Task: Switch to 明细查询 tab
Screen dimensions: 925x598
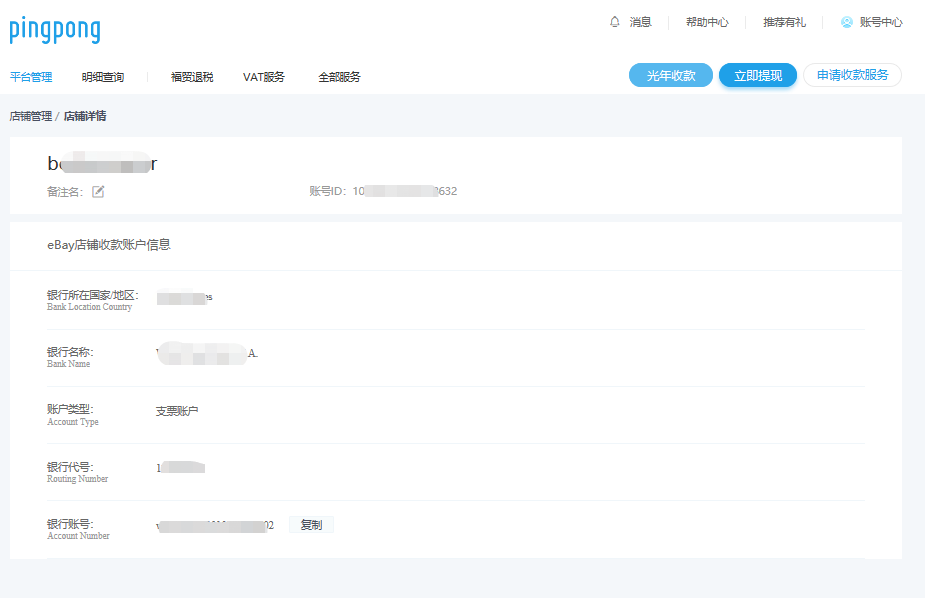Action: point(103,77)
